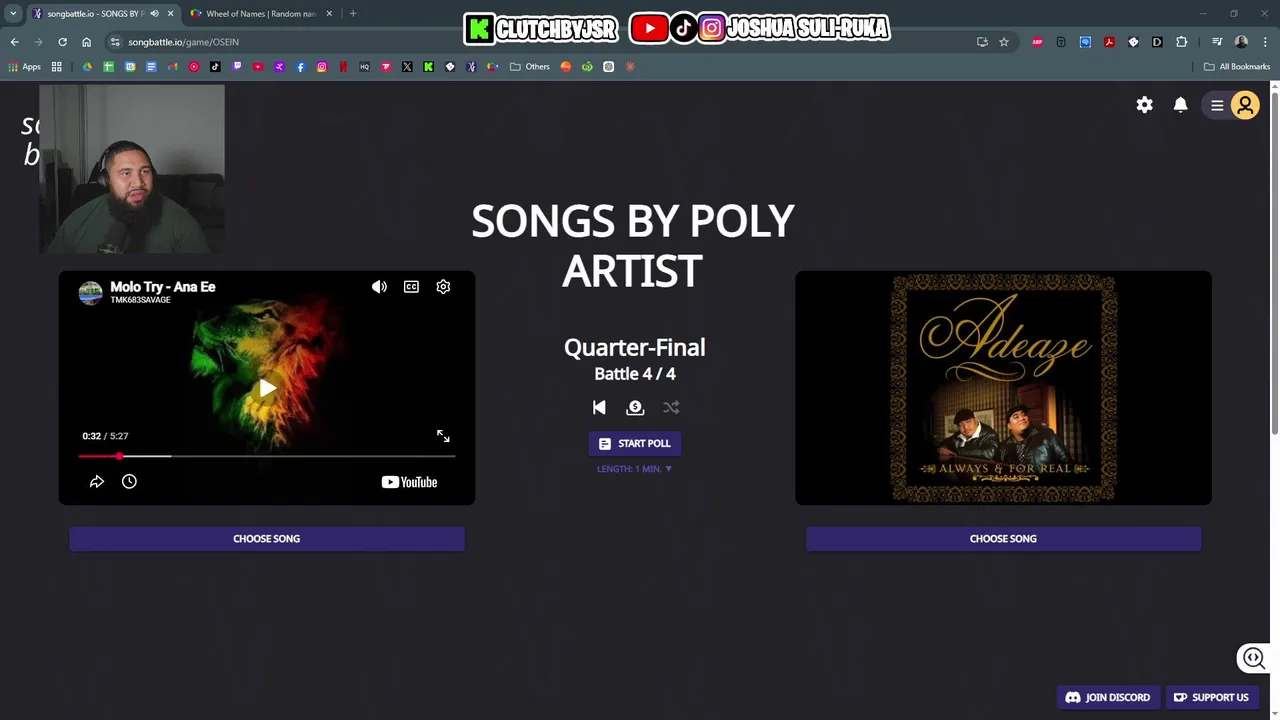The width and height of the screenshot is (1280, 720).
Task: Share the Molo Try video
Action: (x=97, y=482)
